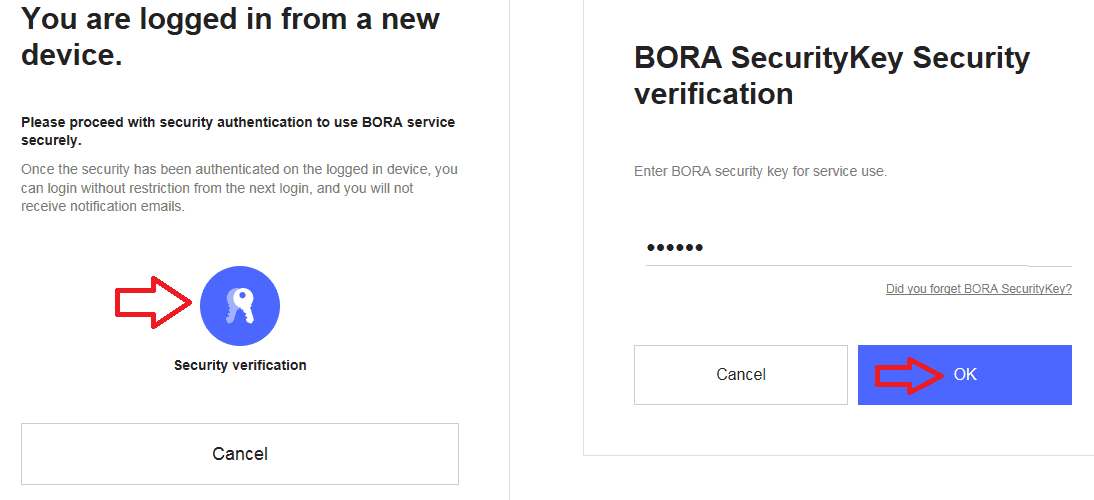Viewport: 1094px width, 500px height.
Task: Click the 'You are logged in from a new device' heading
Action: (x=230, y=36)
